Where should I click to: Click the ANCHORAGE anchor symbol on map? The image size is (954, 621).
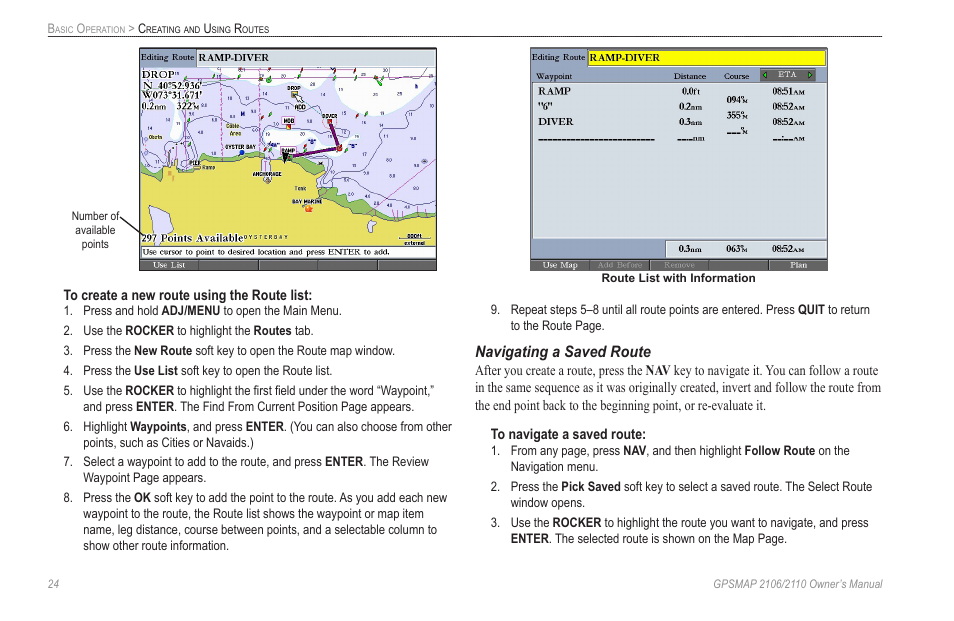tap(267, 180)
